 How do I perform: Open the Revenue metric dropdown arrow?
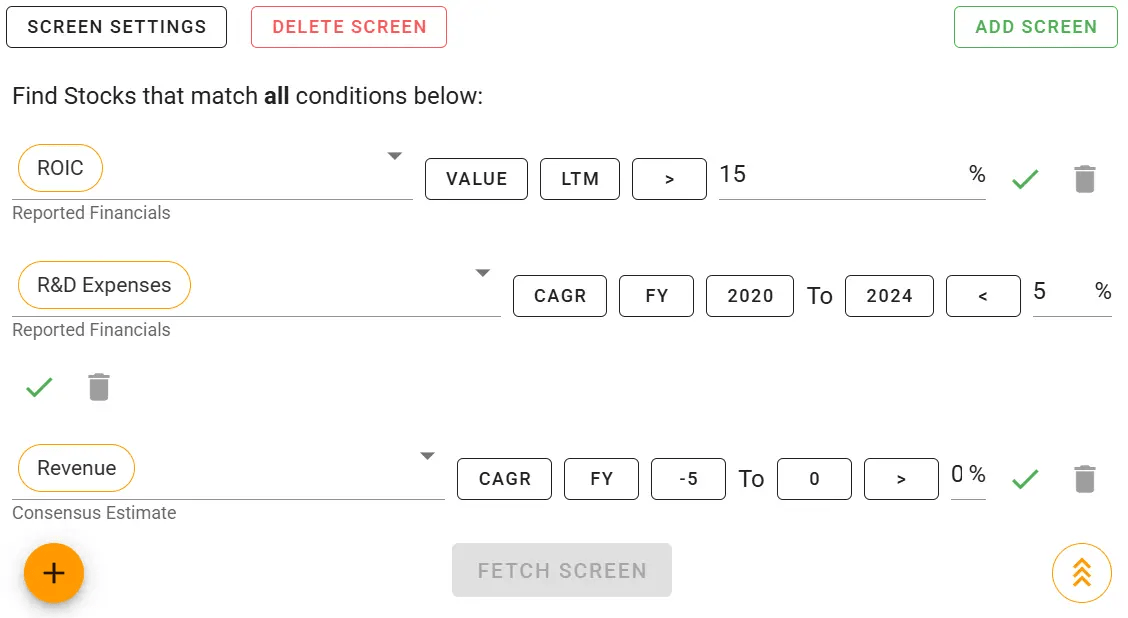pos(427,456)
